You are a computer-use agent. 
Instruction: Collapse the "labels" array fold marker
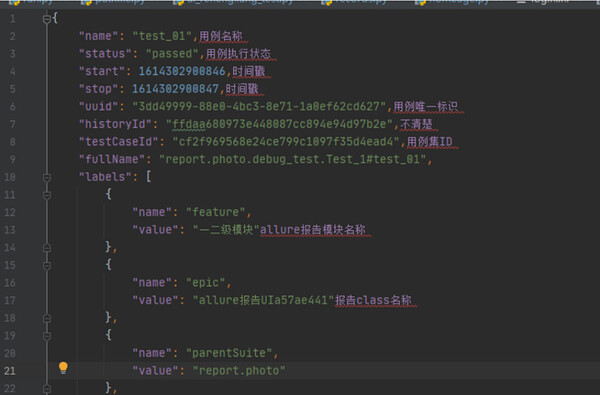tap(47, 178)
